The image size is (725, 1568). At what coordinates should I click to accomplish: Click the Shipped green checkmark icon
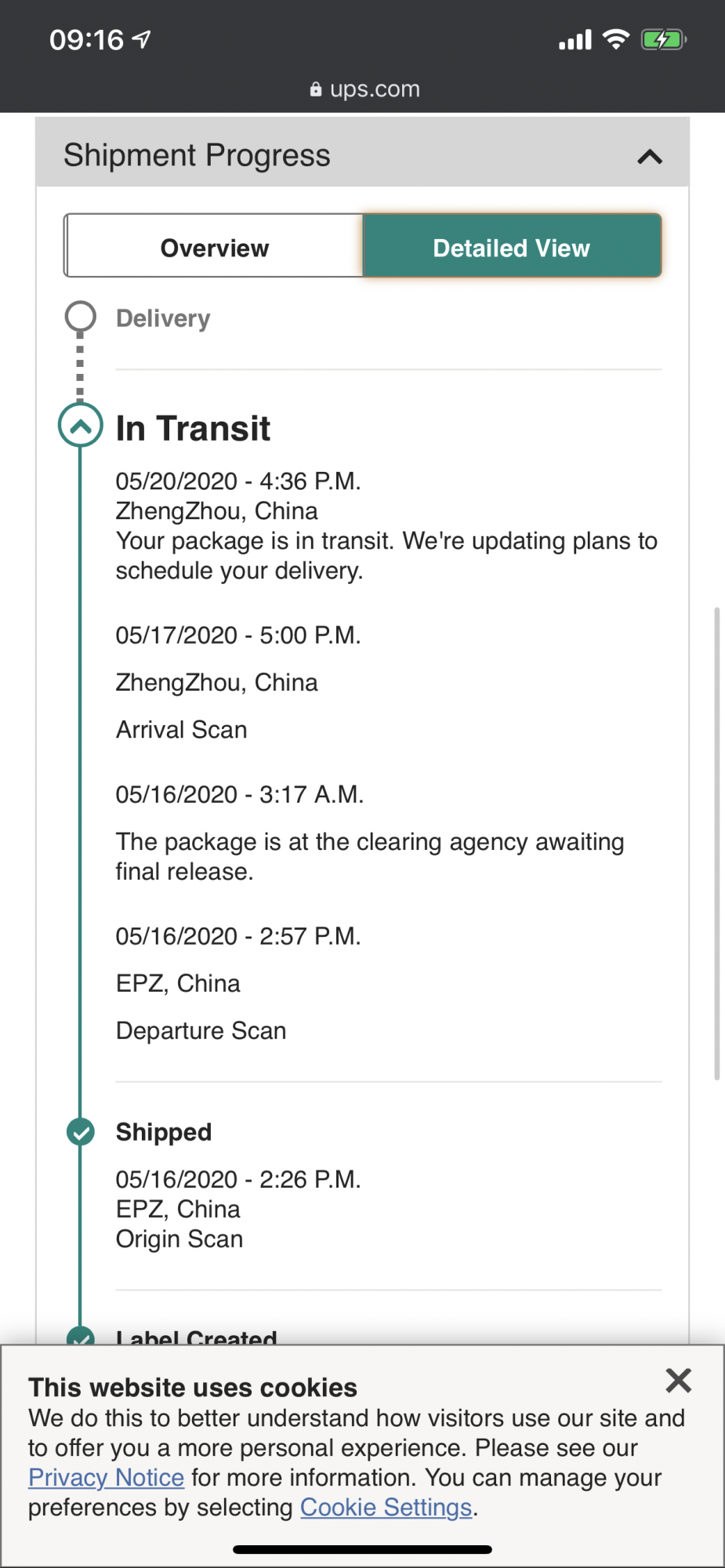click(x=80, y=1132)
